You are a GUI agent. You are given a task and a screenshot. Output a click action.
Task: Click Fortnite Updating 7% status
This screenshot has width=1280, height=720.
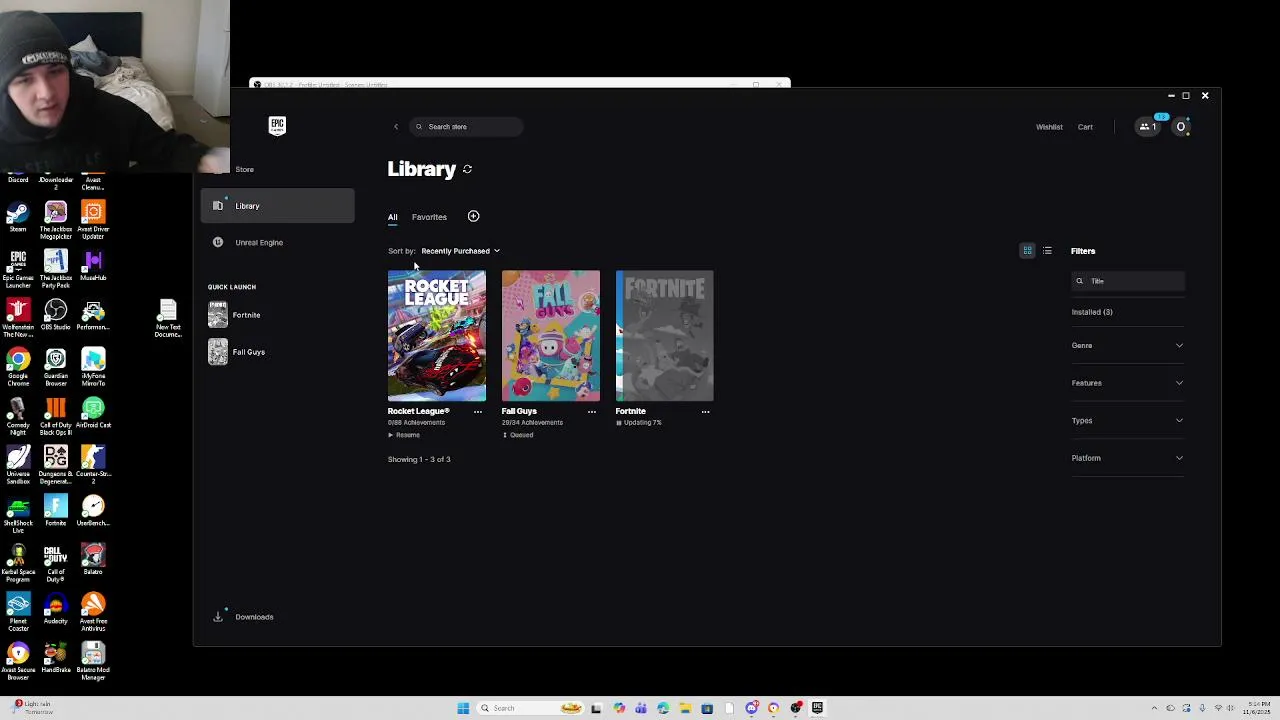pos(639,423)
